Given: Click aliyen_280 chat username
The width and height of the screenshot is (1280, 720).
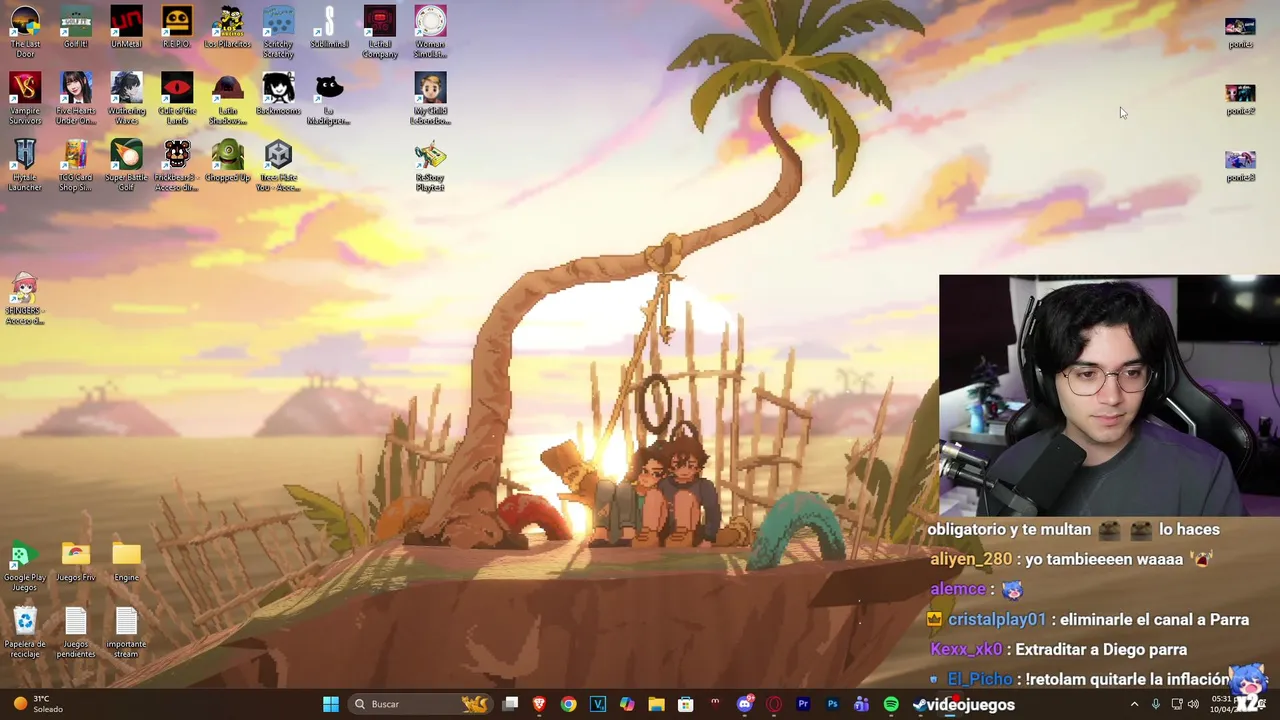Looking at the screenshot, I should pos(971,559).
